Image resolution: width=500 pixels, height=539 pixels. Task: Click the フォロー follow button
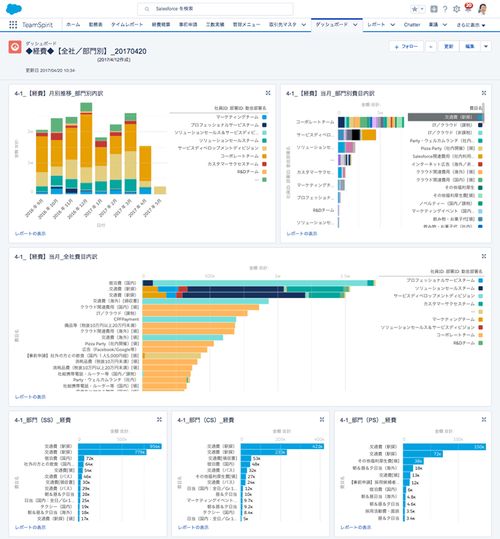[x=407, y=46]
